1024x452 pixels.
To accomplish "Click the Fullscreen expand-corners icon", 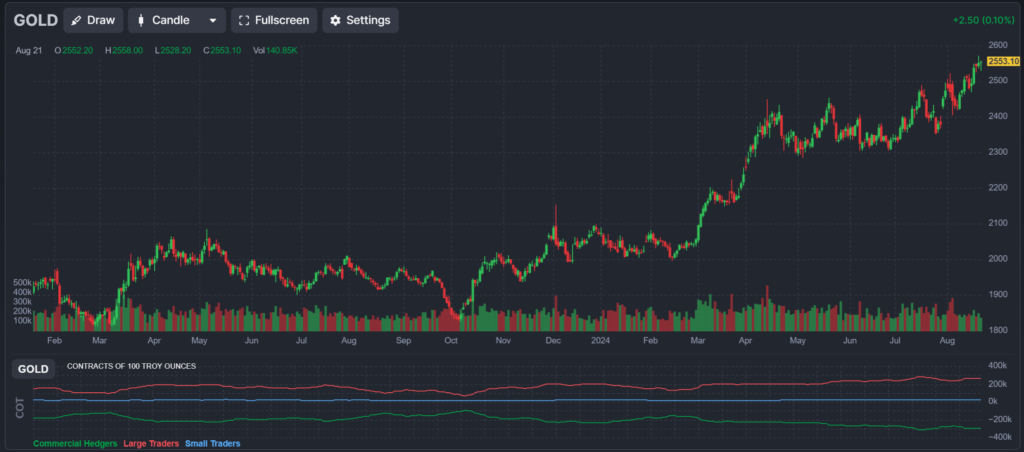I will coord(243,20).
